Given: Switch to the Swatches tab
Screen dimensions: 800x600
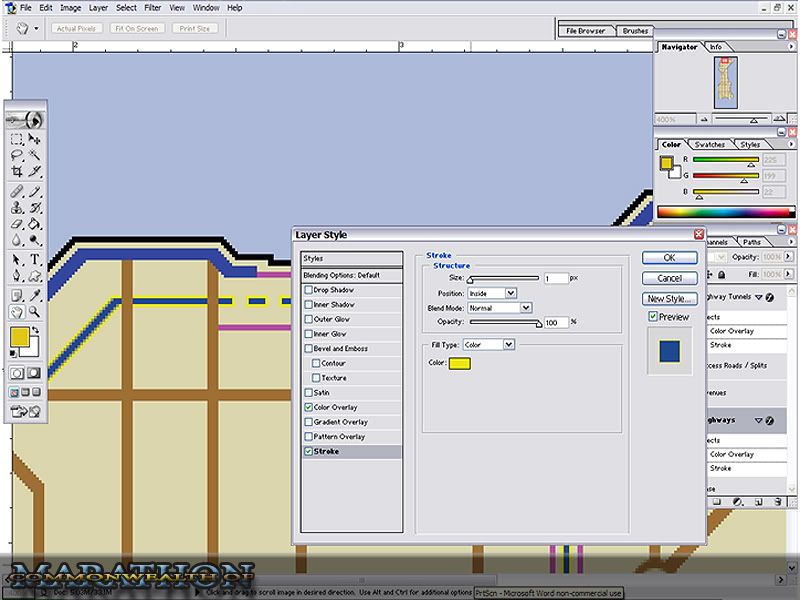Looking at the screenshot, I should [709, 145].
